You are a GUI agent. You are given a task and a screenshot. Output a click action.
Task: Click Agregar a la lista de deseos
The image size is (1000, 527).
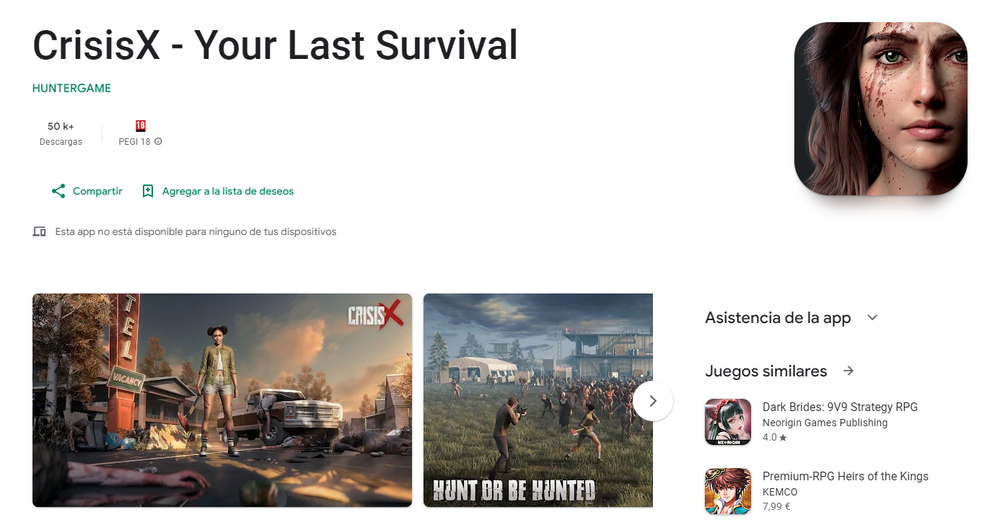click(x=228, y=191)
